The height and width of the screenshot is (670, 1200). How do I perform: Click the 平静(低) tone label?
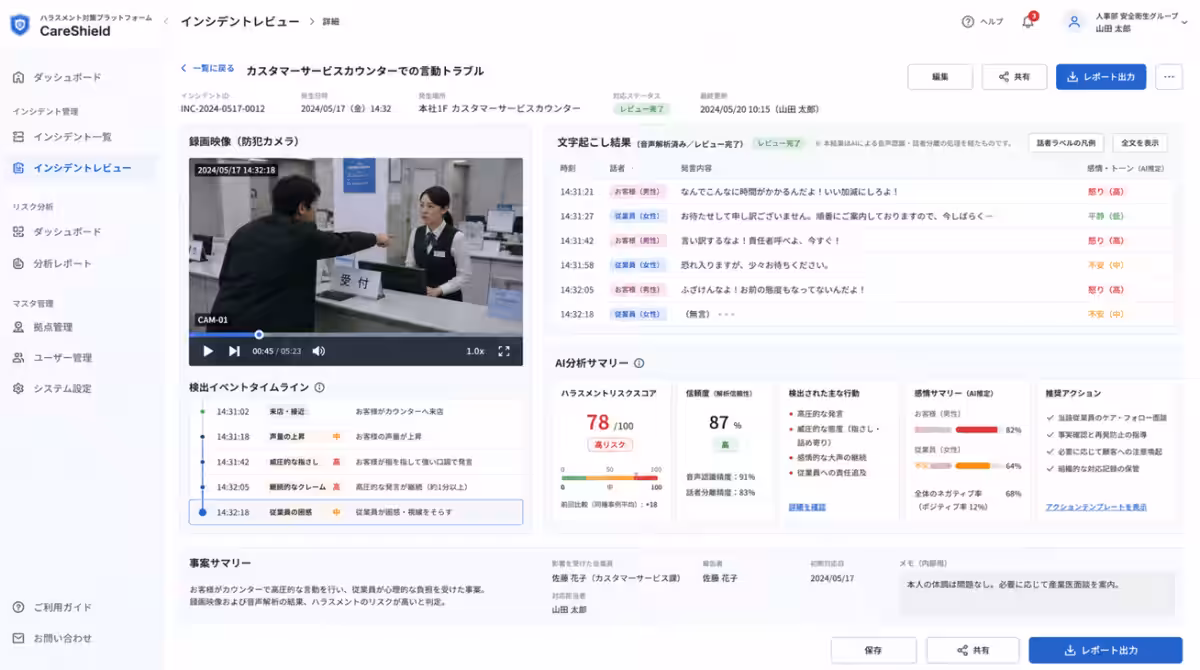tap(1105, 216)
